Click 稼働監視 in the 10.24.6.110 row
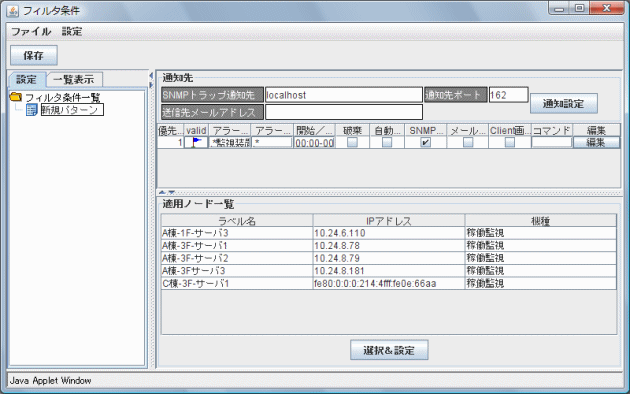630x394 pixels. 485,233
